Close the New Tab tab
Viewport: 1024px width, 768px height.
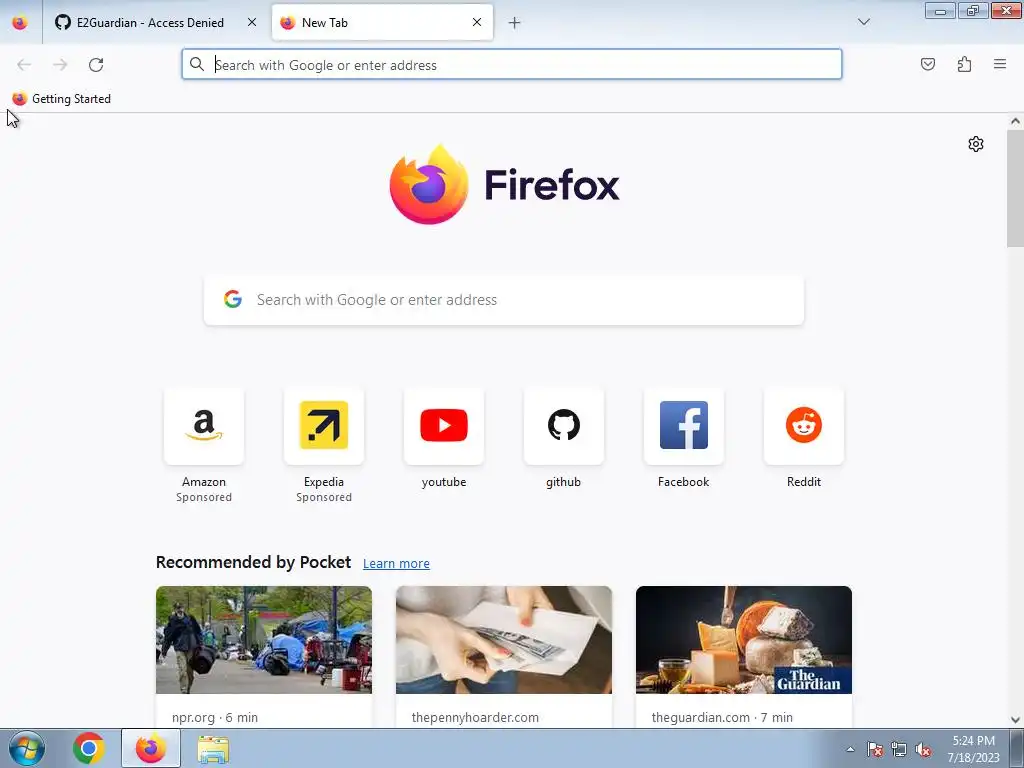pyautogui.click(x=477, y=22)
